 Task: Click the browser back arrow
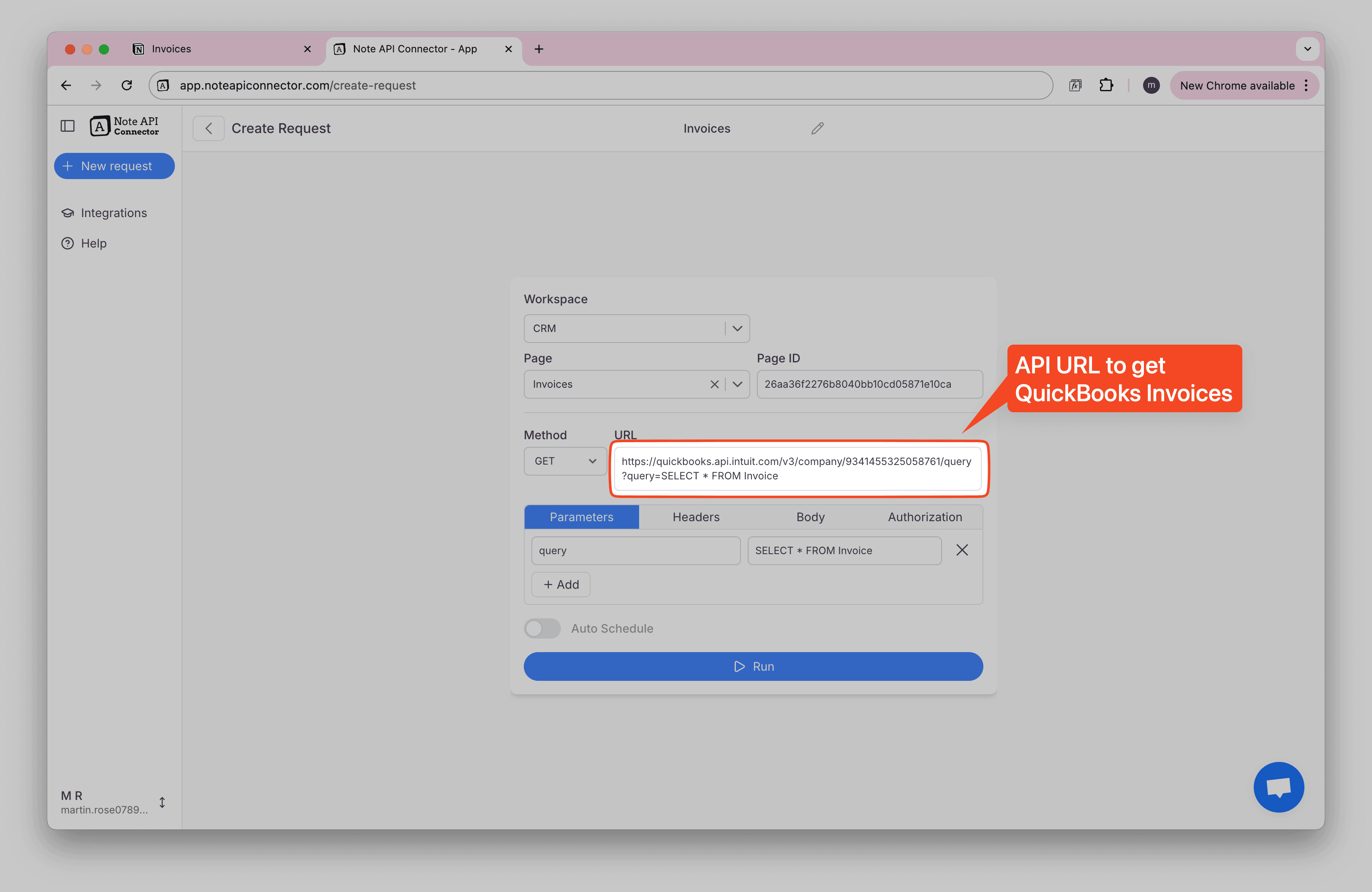[x=66, y=85]
